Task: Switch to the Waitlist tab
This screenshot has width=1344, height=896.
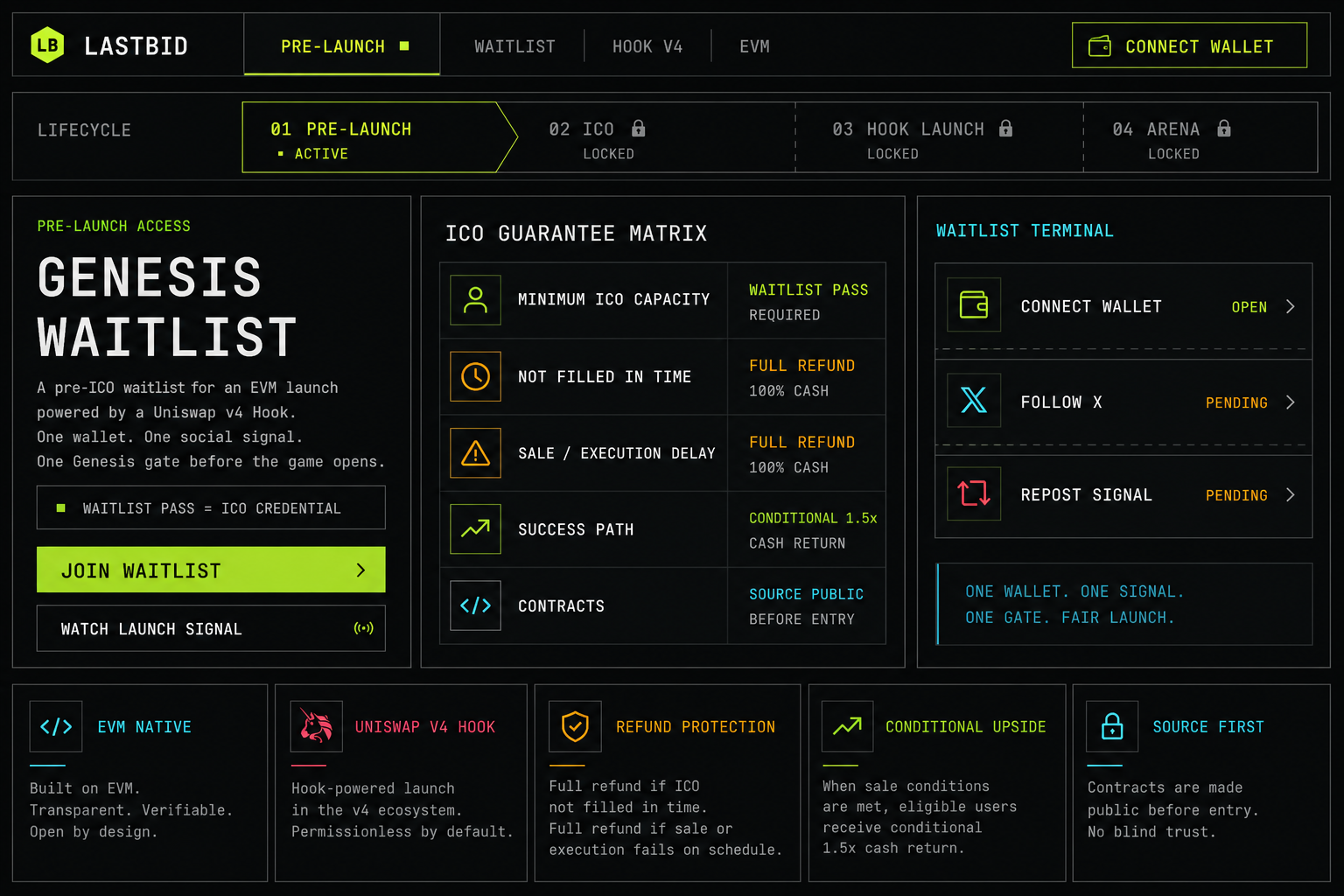Action: tap(514, 46)
